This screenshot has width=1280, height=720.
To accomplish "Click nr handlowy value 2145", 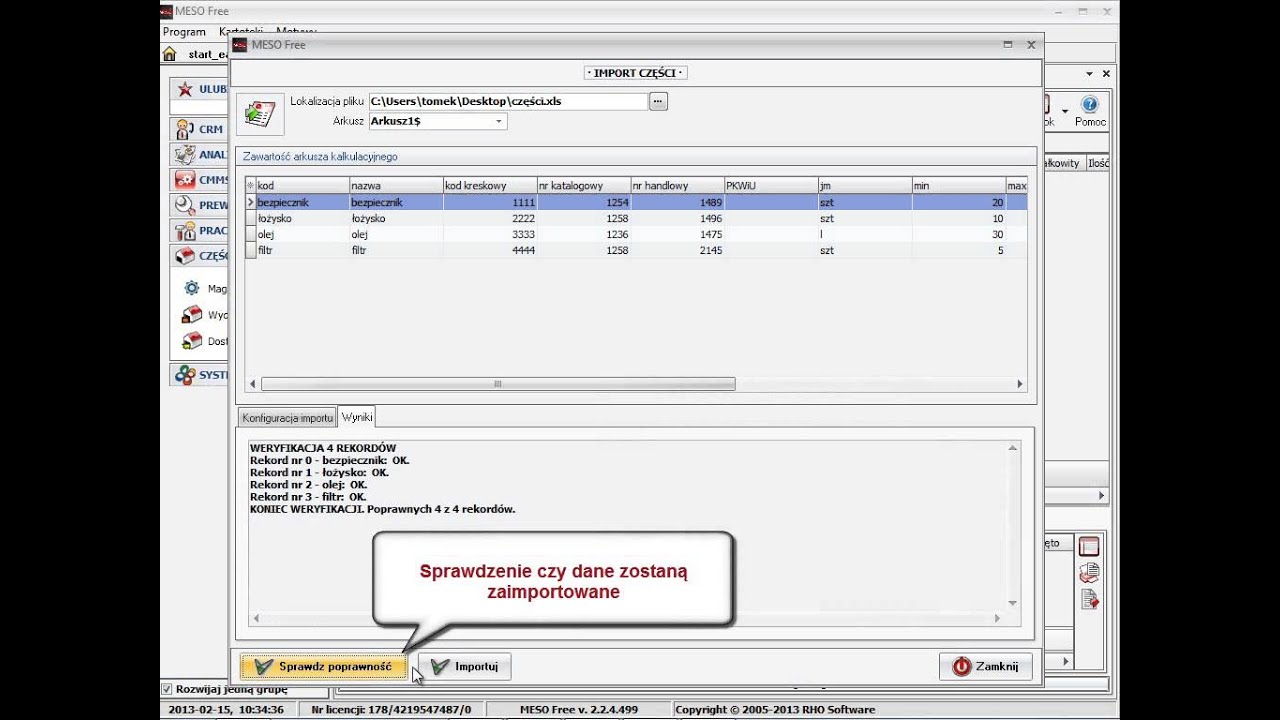I will pyautogui.click(x=709, y=250).
